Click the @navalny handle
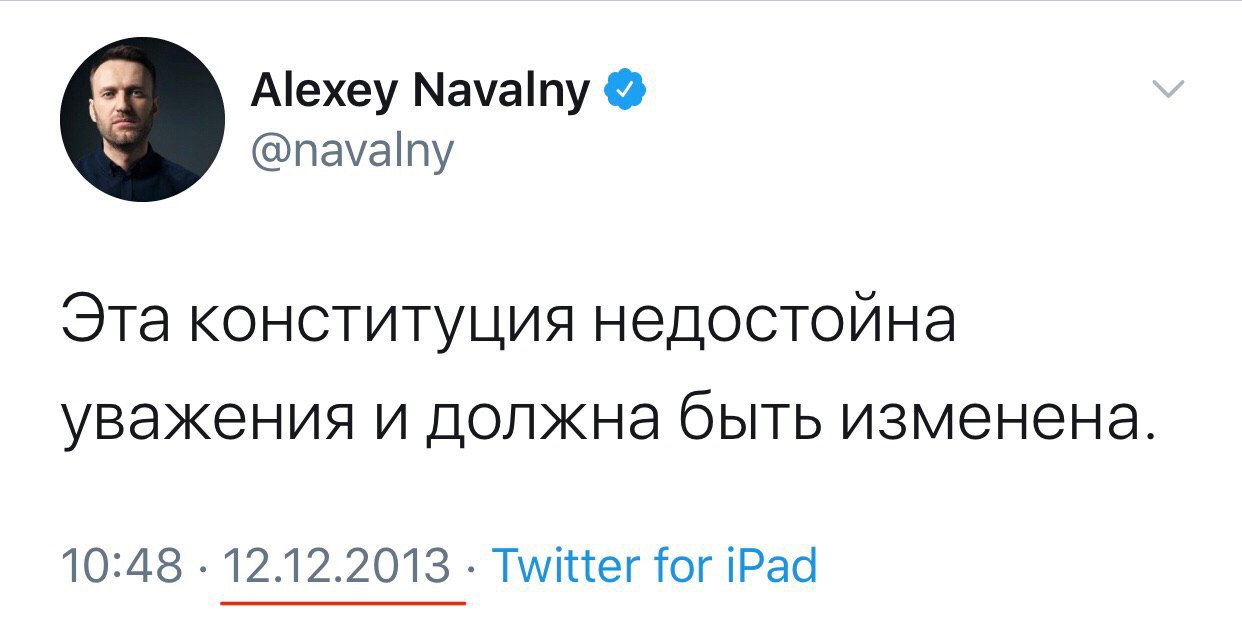Image resolution: width=1242 pixels, height=632 pixels. (351, 152)
